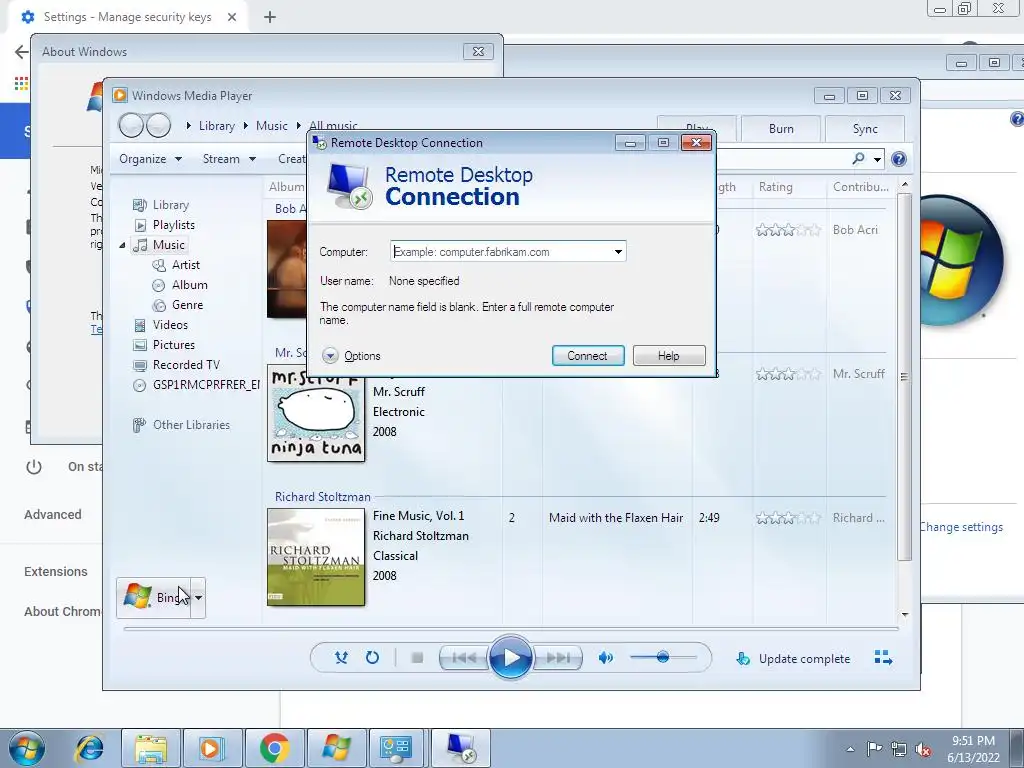
Task: Rate the Bob Acri track stars
Action: coord(788,230)
